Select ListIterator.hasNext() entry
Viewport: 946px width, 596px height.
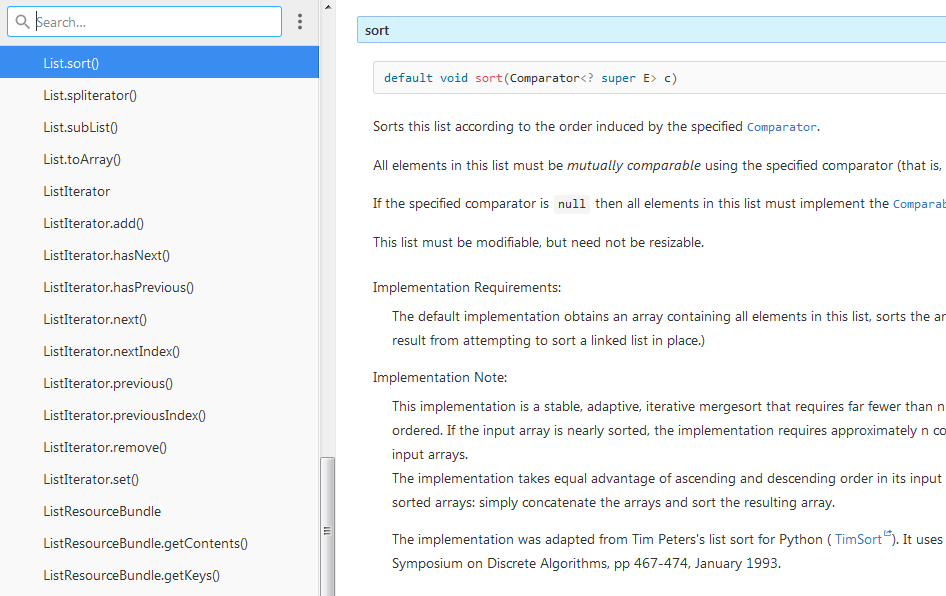(106, 255)
